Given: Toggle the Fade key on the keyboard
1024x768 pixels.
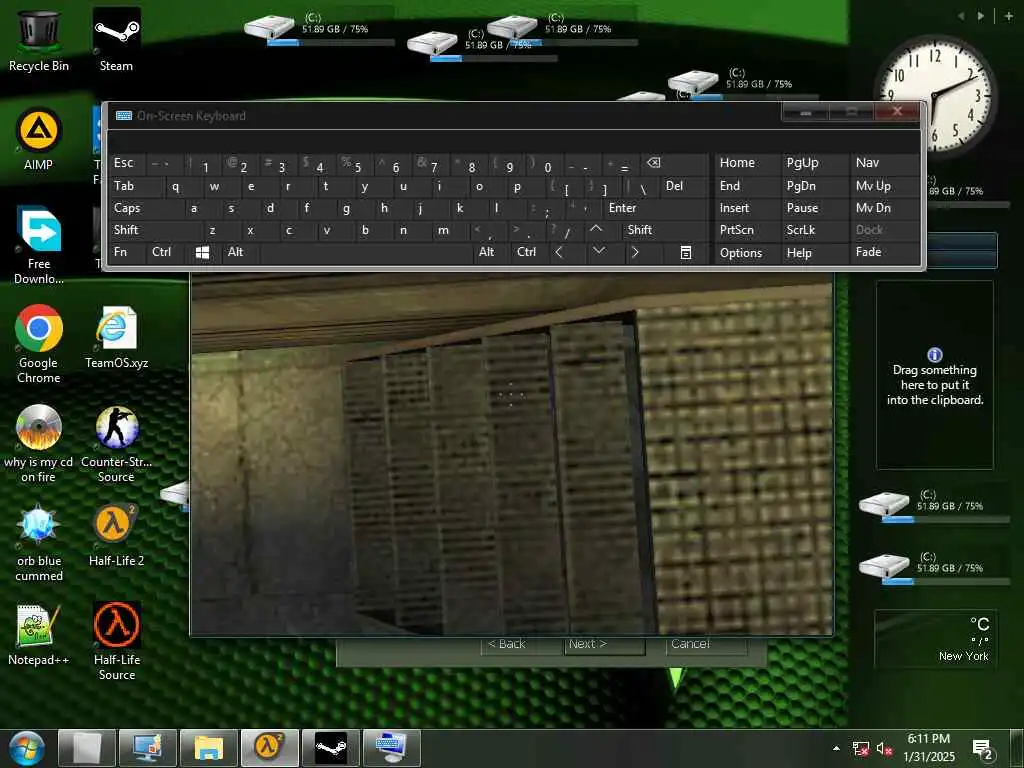Looking at the screenshot, I should tap(884, 252).
